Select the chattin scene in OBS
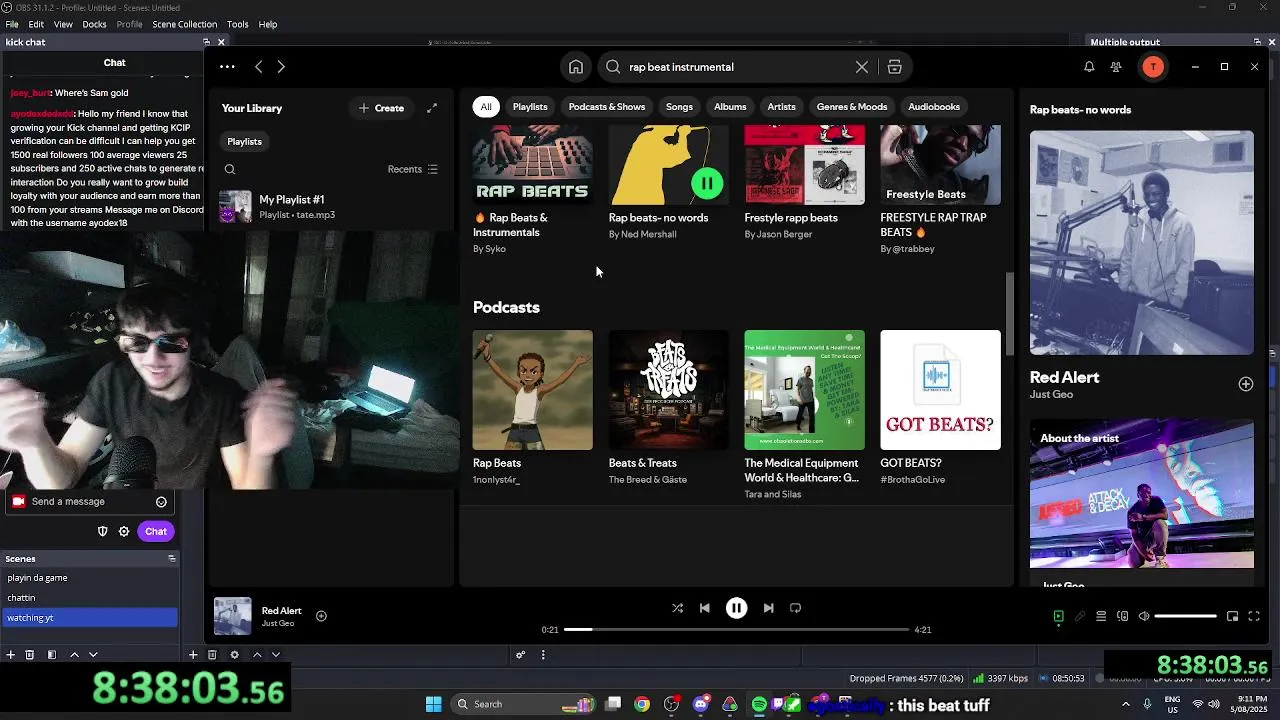This screenshot has width=1280, height=720. 90,598
